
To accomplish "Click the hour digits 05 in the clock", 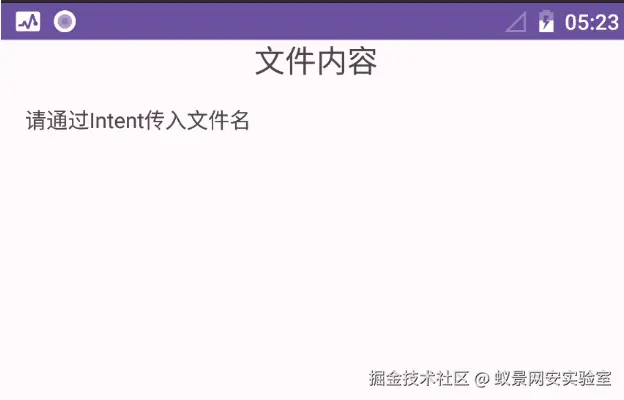I will [576, 22].
